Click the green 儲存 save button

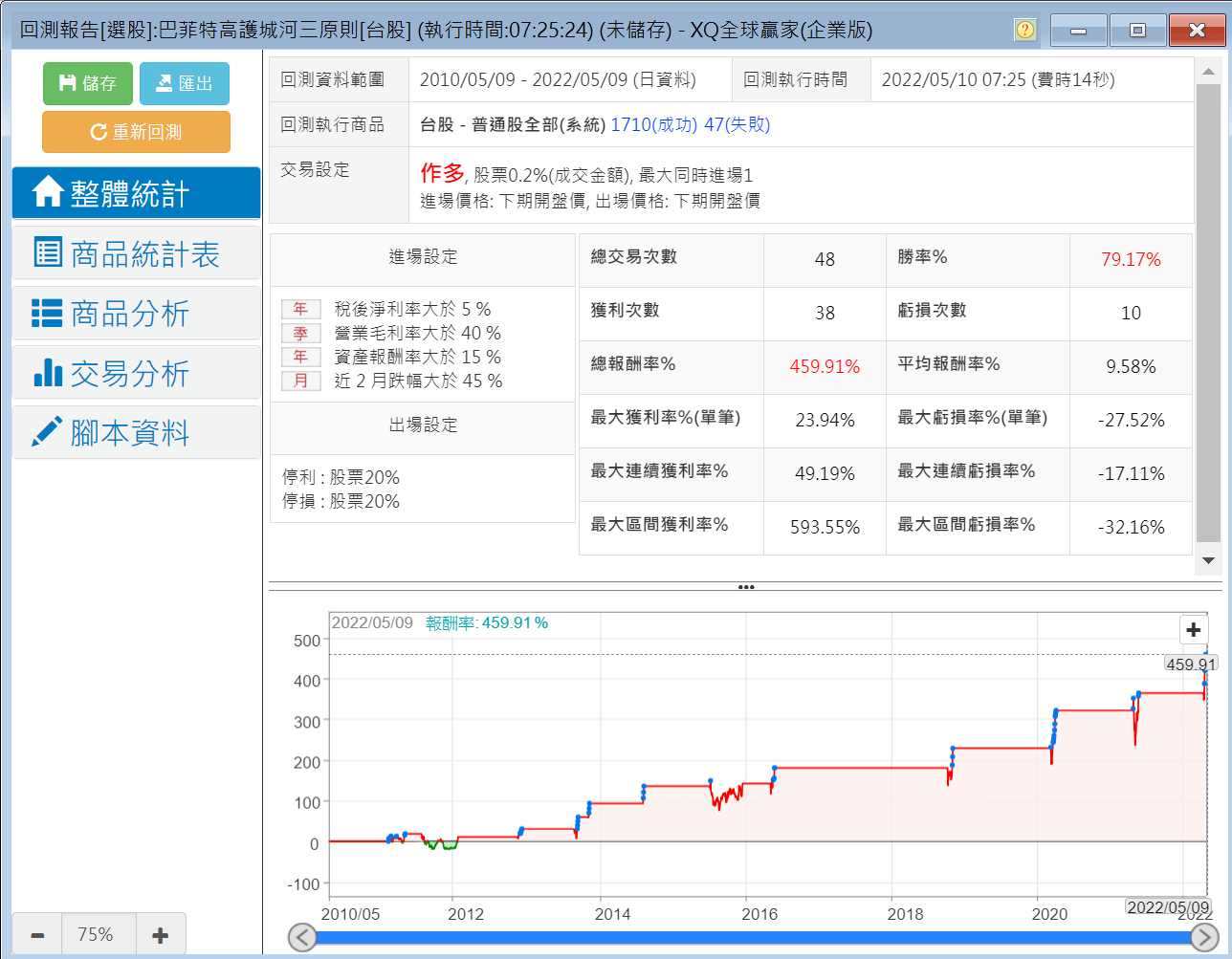click(88, 83)
